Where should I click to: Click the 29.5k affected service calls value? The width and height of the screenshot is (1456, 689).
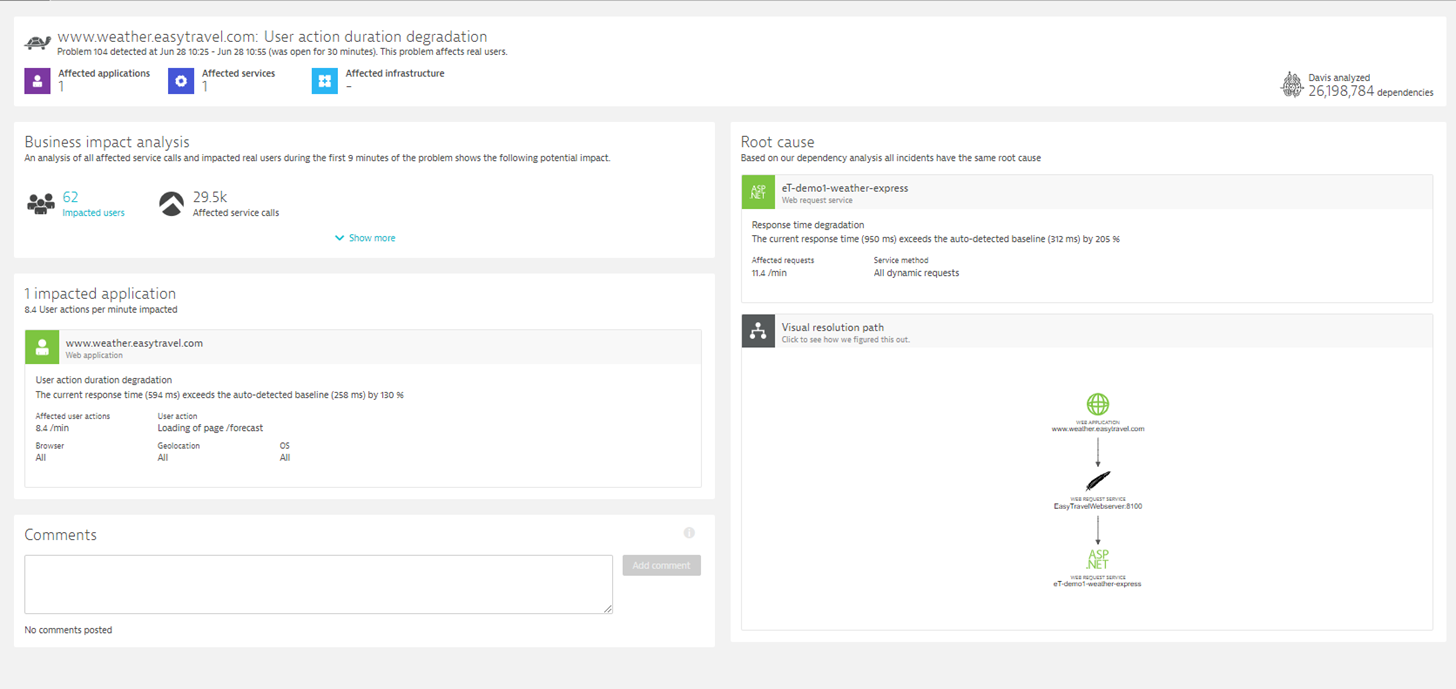[x=208, y=198]
